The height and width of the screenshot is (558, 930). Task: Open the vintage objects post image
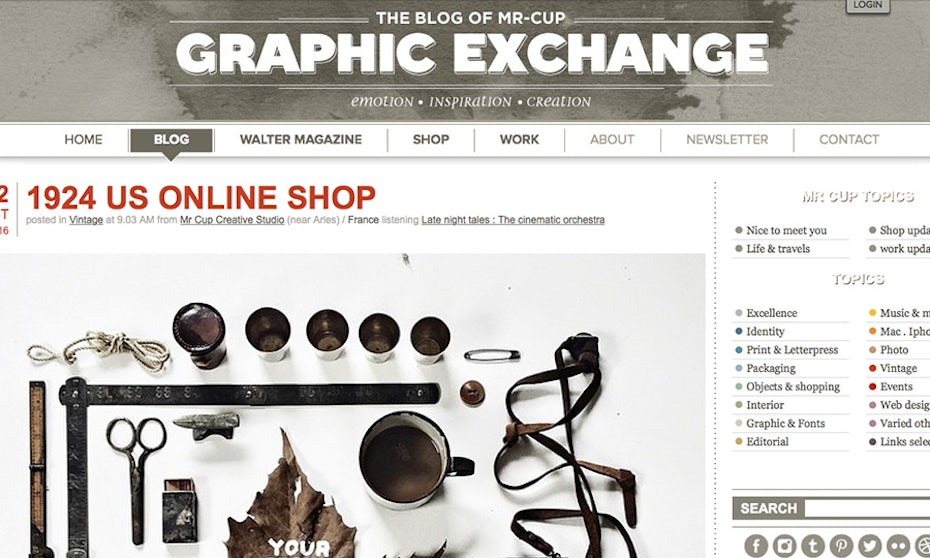click(x=352, y=406)
